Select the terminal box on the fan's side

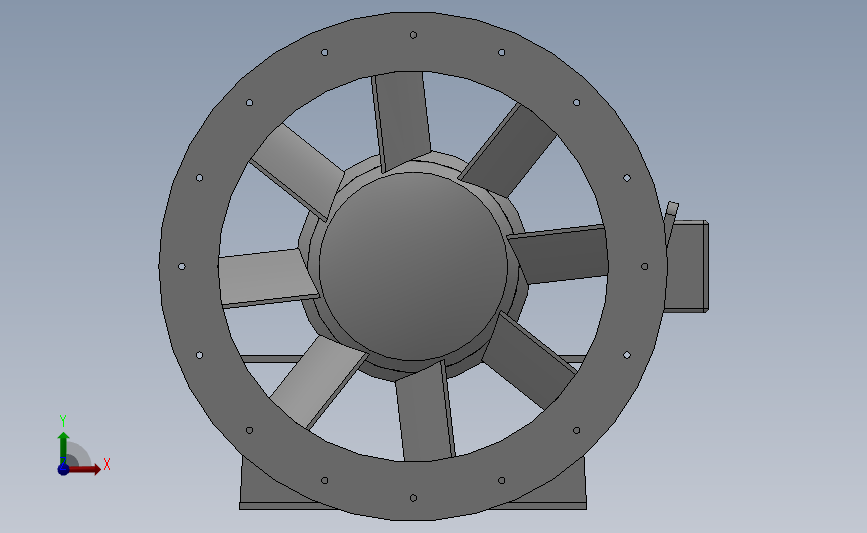[687, 266]
